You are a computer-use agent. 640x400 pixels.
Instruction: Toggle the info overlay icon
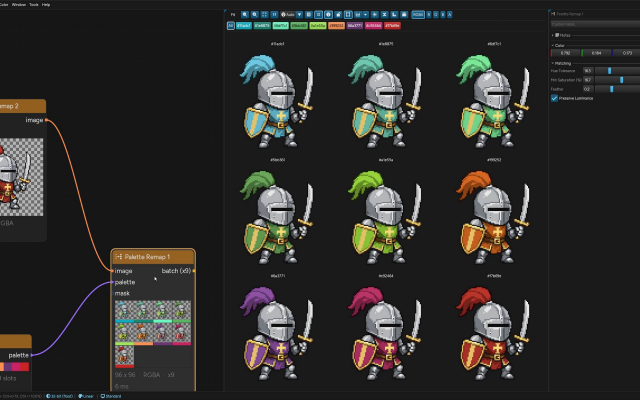[x=329, y=15]
